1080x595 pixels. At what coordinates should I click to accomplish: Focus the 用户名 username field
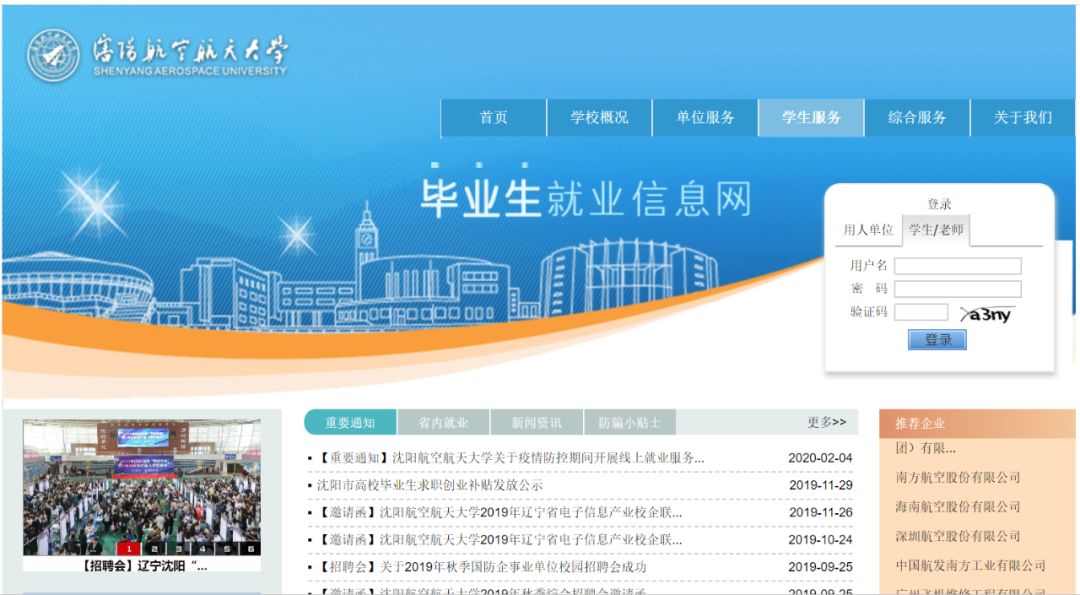pyautogui.click(x=958, y=266)
